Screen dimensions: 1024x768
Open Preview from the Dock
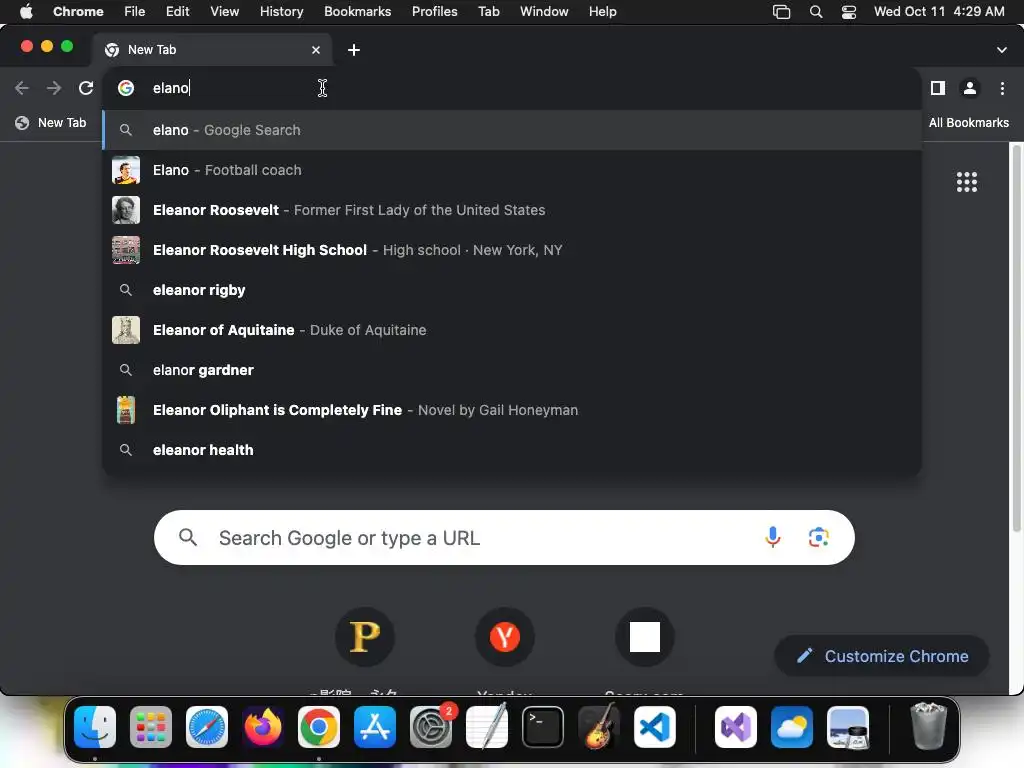[848, 727]
